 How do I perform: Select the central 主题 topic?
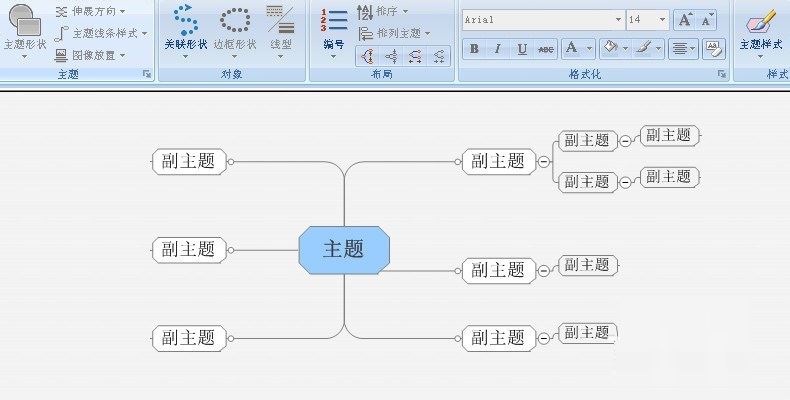(344, 250)
